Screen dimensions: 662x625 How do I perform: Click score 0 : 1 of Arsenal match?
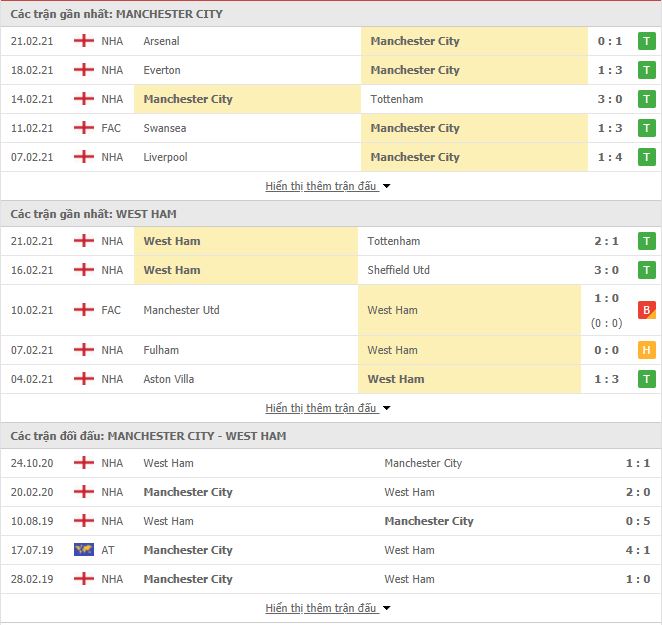[x=610, y=41]
